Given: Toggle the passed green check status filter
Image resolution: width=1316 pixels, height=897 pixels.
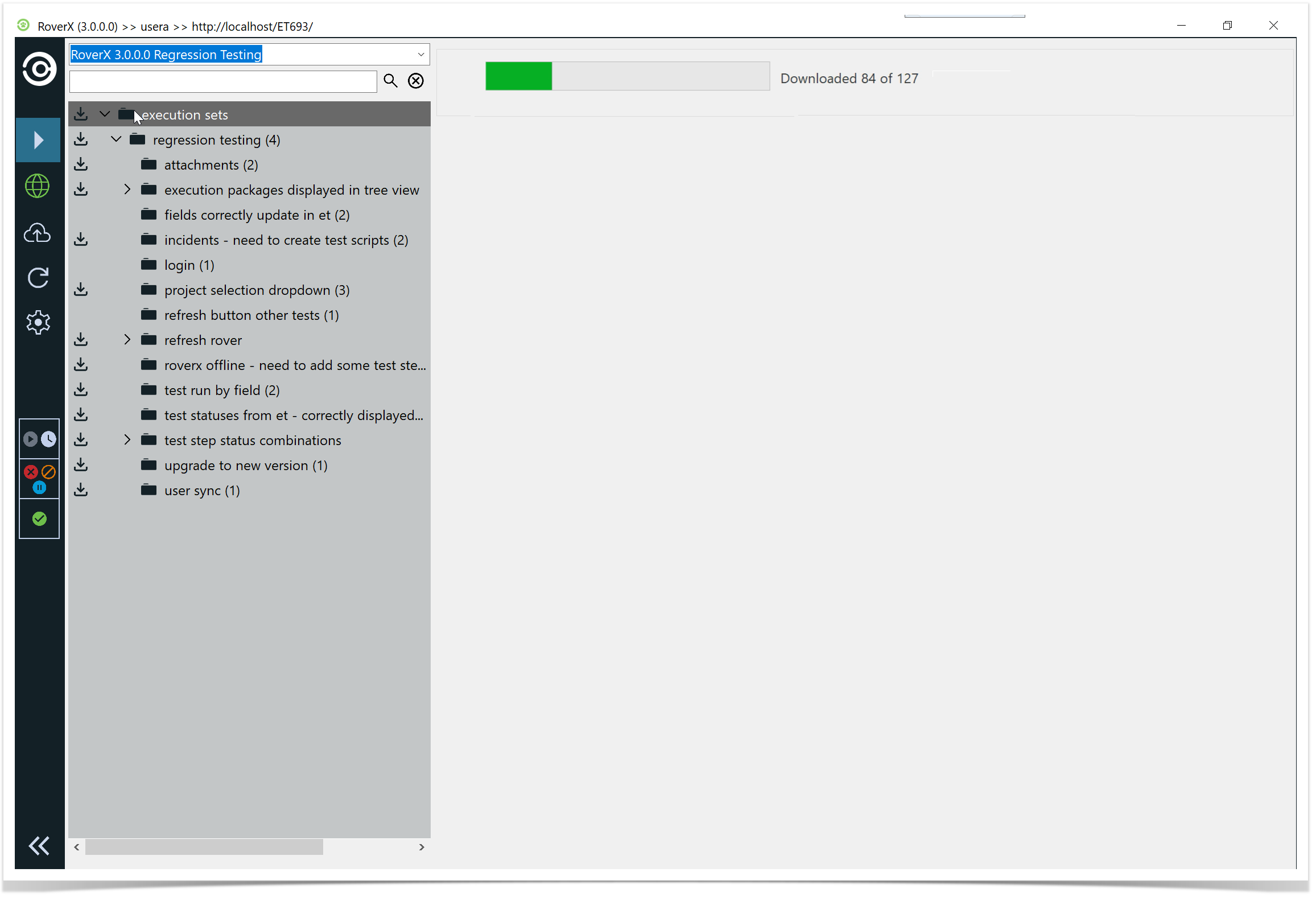Looking at the screenshot, I should point(39,519).
